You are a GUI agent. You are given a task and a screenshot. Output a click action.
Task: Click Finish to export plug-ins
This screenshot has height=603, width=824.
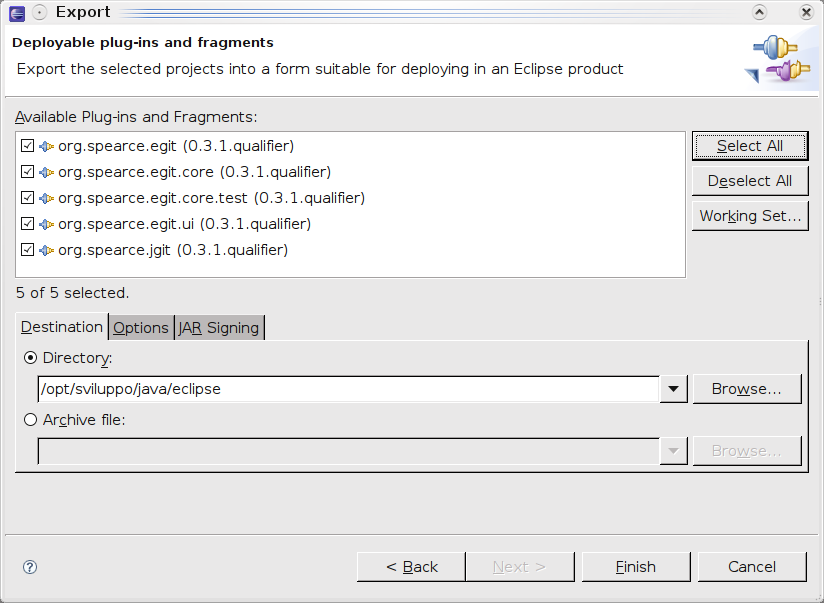click(636, 567)
